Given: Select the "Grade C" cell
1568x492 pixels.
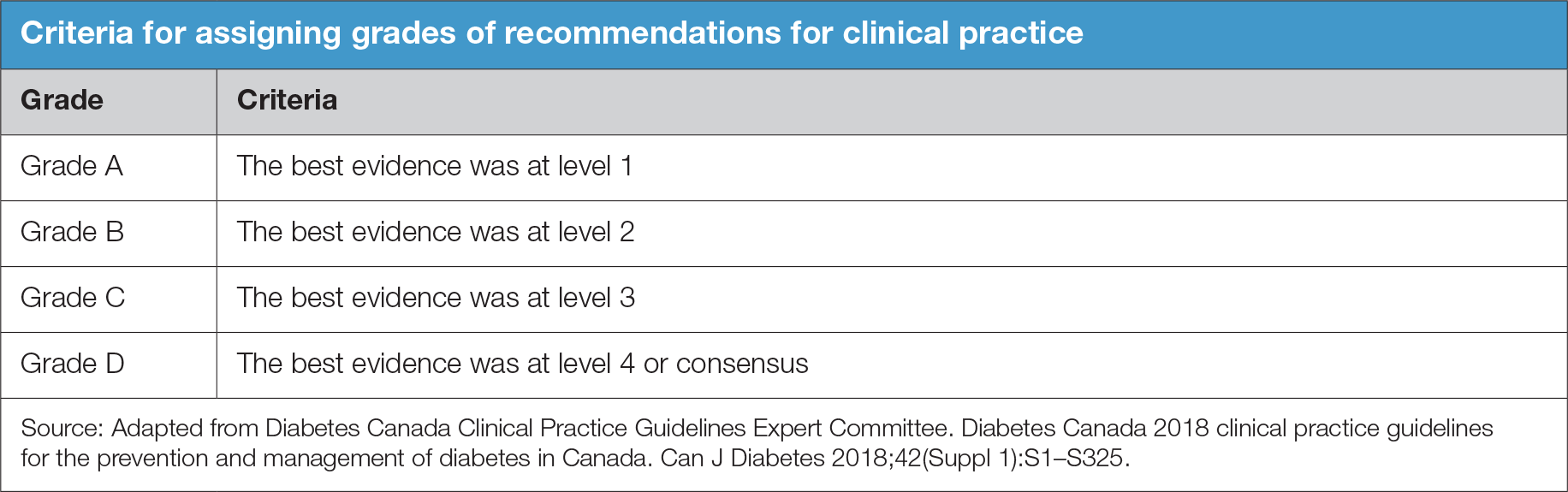Looking at the screenshot, I should tap(73, 298).
